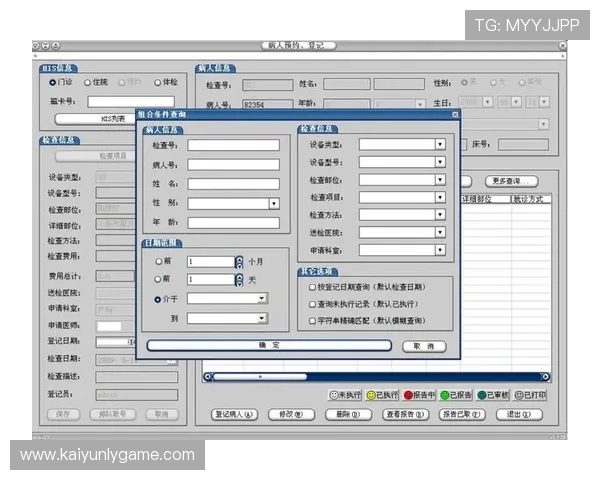Select 体检 radio in HIS信息
This screenshot has height=480, width=600.
[157, 82]
